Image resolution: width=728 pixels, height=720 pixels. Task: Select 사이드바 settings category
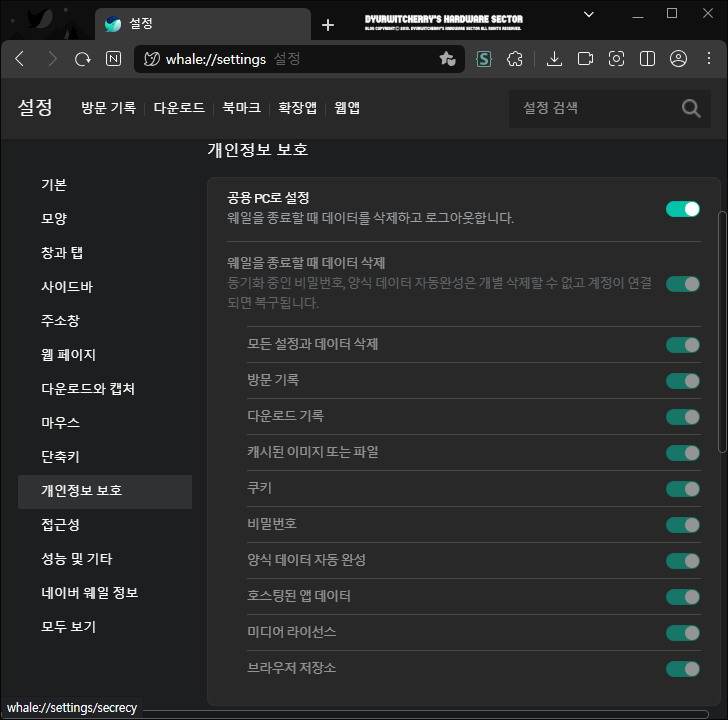click(105, 287)
